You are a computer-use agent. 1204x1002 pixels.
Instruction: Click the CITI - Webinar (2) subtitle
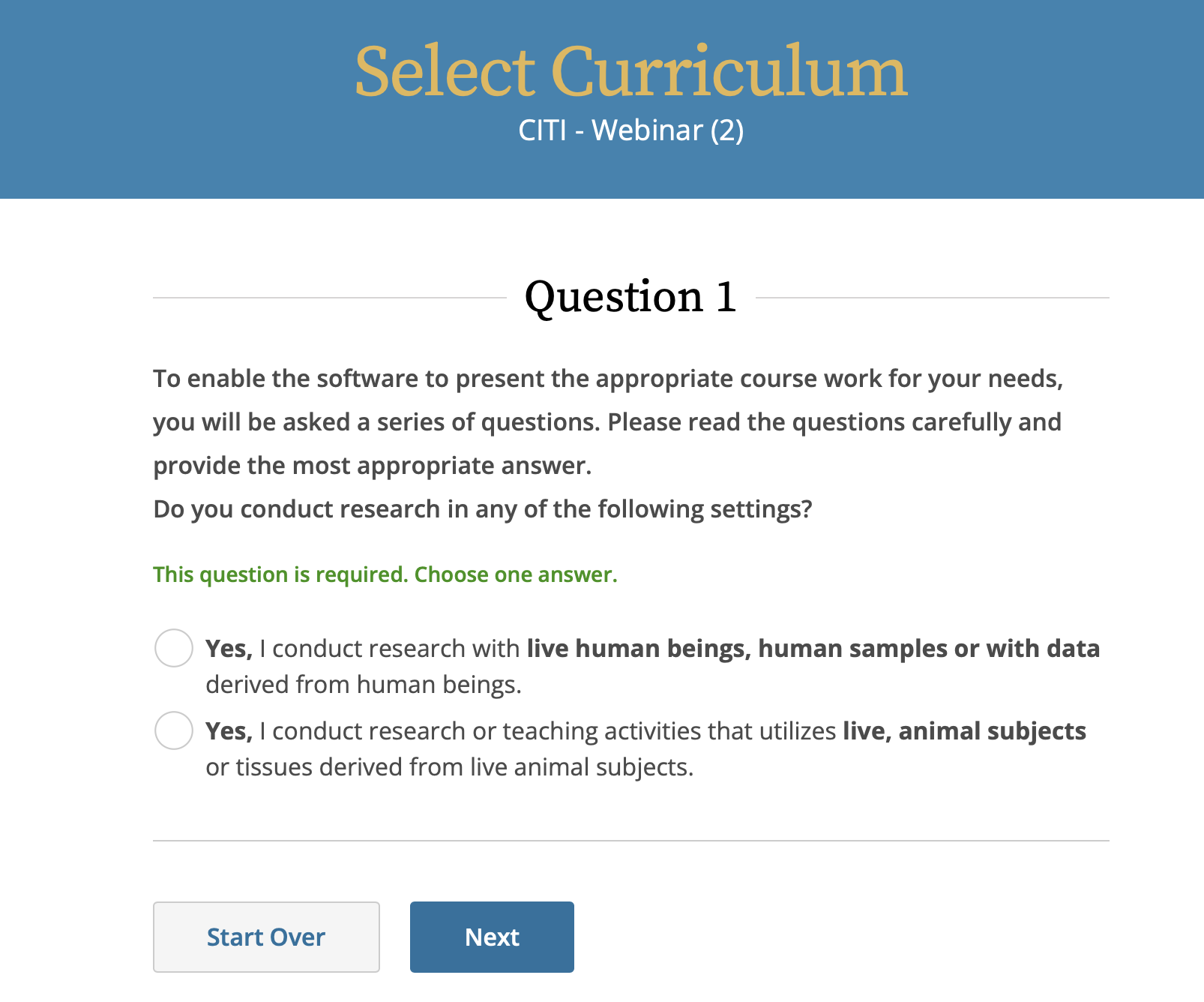click(631, 130)
